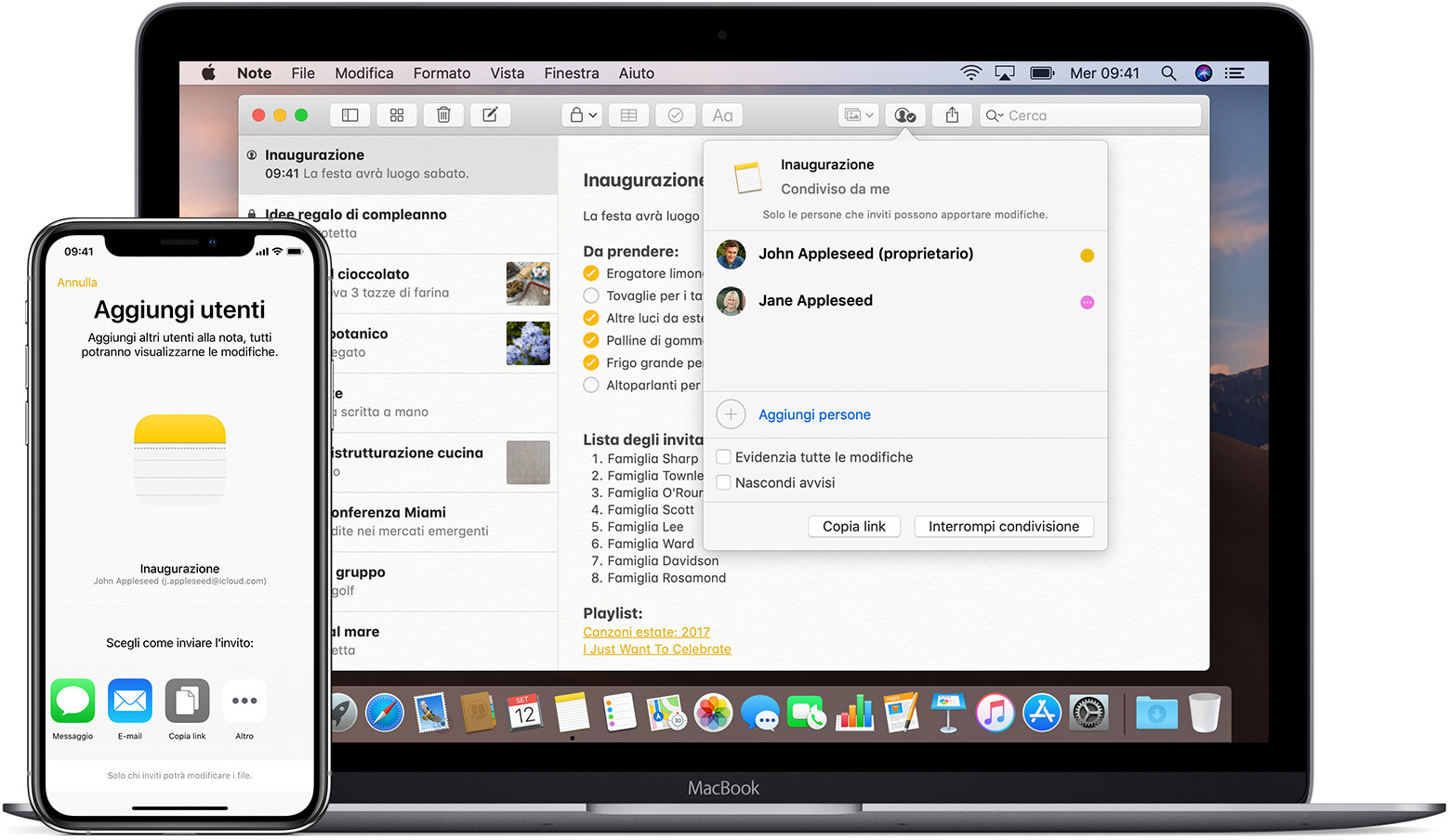Click the sidebar toggle icon in toolbar
This screenshot has height=840, width=1450.
350,115
